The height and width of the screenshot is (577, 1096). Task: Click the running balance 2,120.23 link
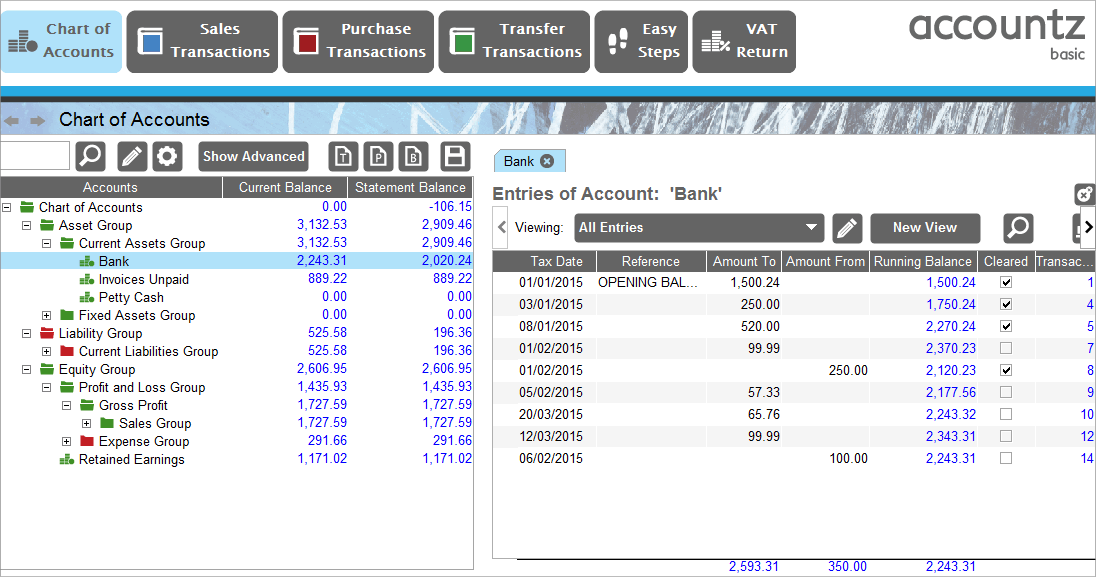coord(951,370)
